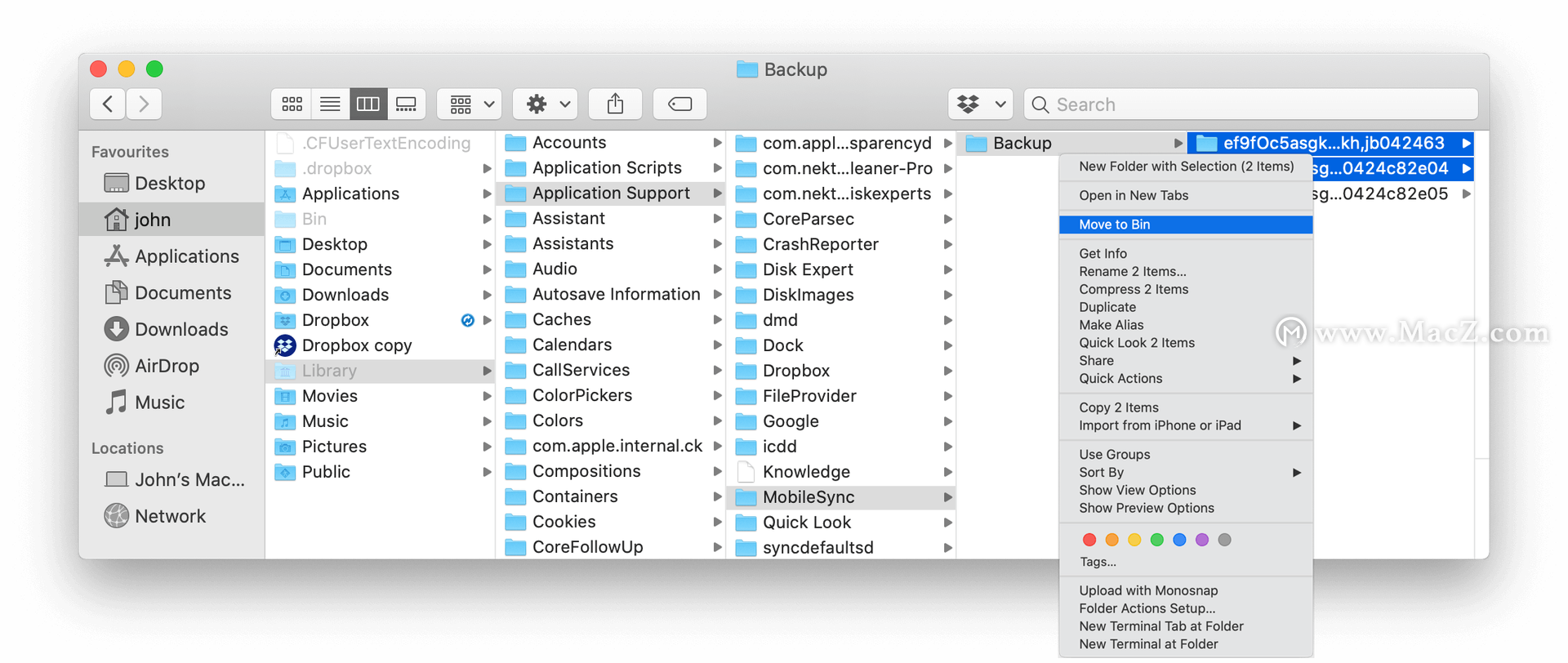
Task: Select the Movies folder icon
Action: coord(285,396)
